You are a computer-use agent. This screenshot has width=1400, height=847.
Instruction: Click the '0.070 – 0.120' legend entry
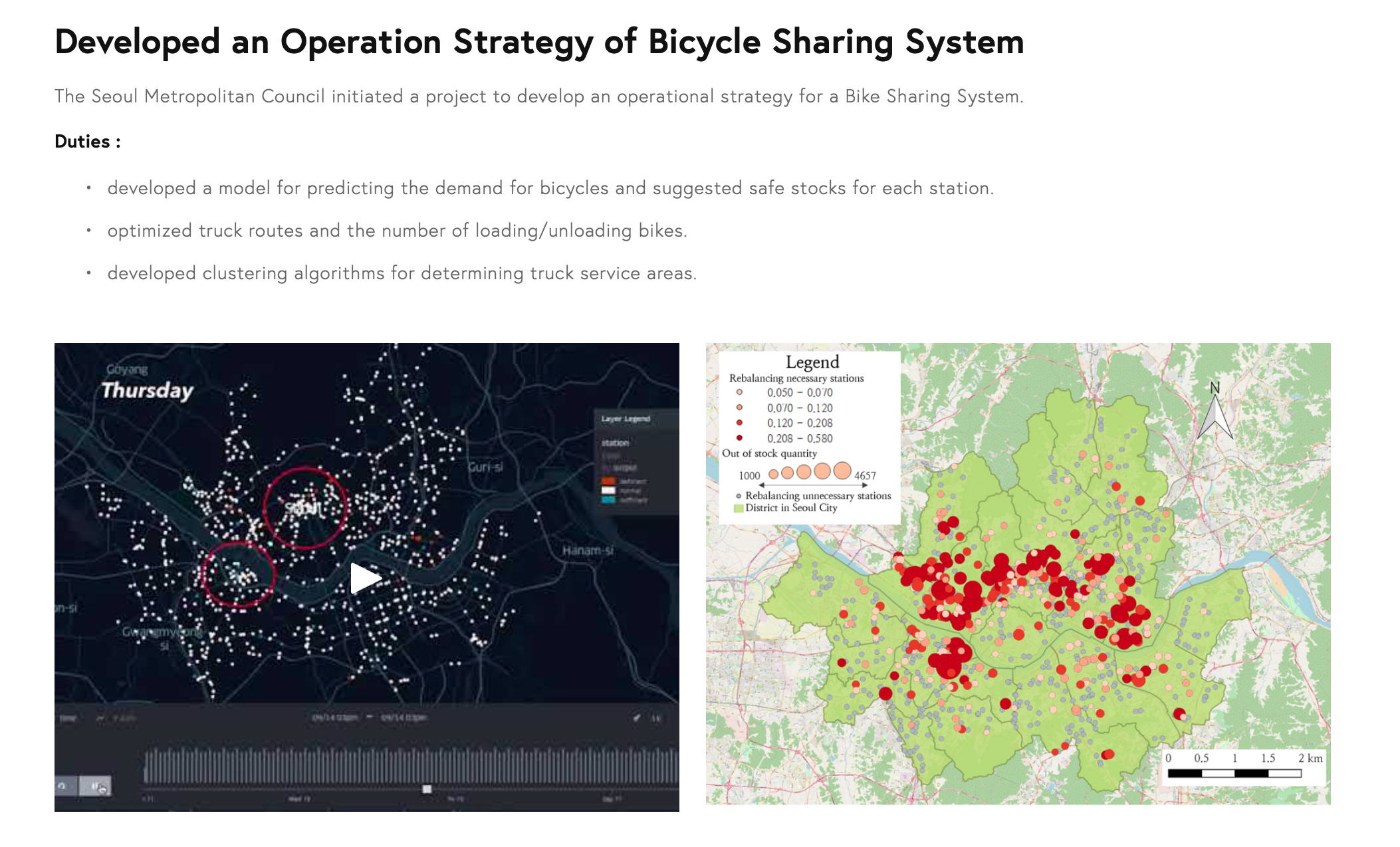[799, 408]
